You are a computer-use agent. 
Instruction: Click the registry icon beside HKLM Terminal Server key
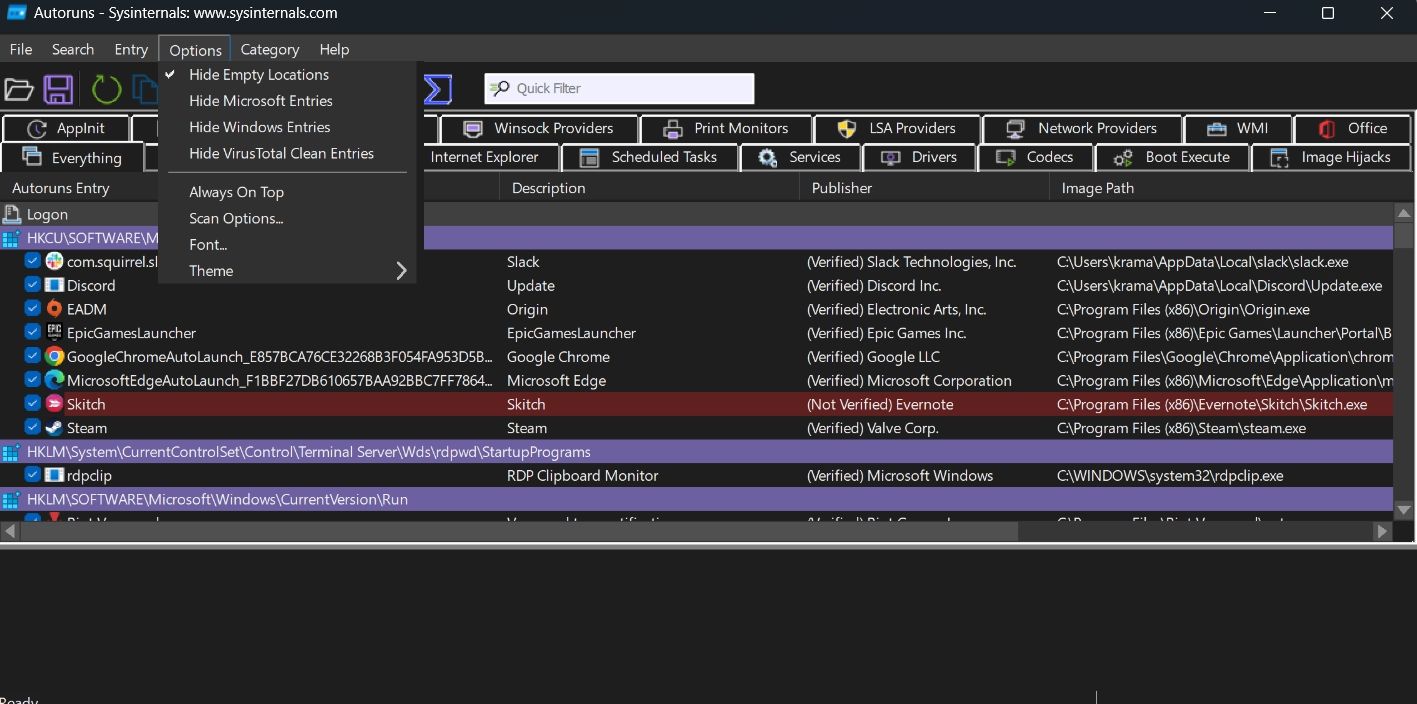[x=11, y=452]
